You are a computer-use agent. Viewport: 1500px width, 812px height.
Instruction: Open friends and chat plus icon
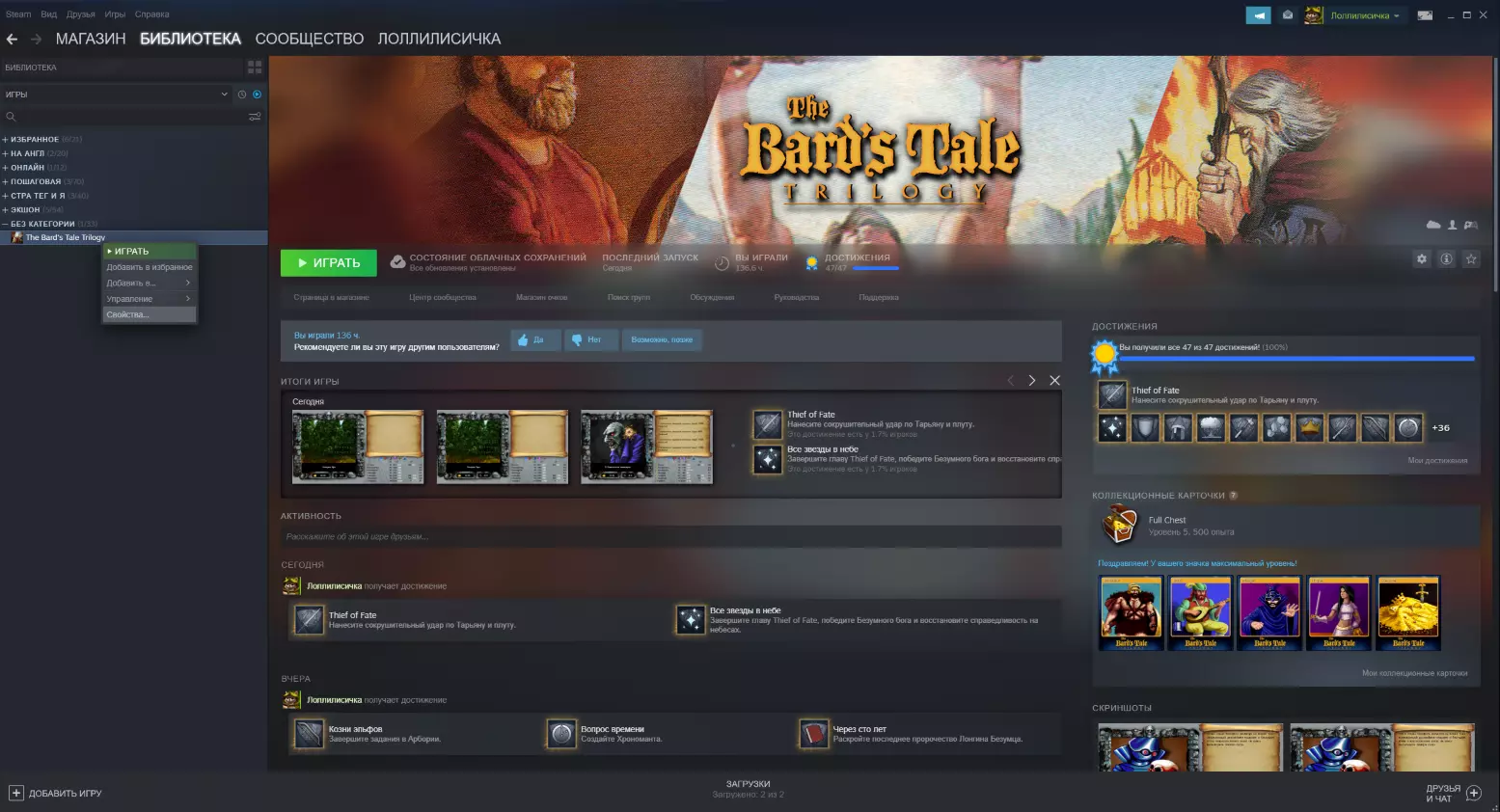[1473, 793]
